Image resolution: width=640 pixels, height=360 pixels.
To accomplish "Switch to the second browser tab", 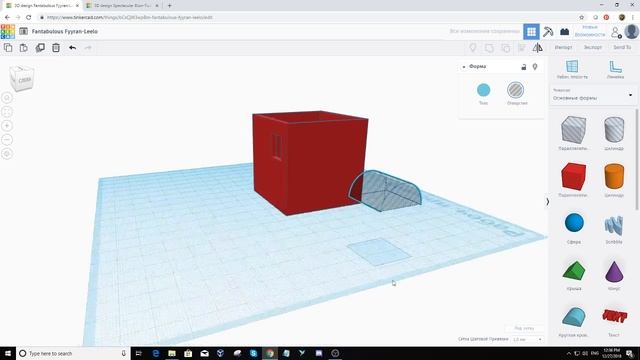I will click(x=122, y=6).
